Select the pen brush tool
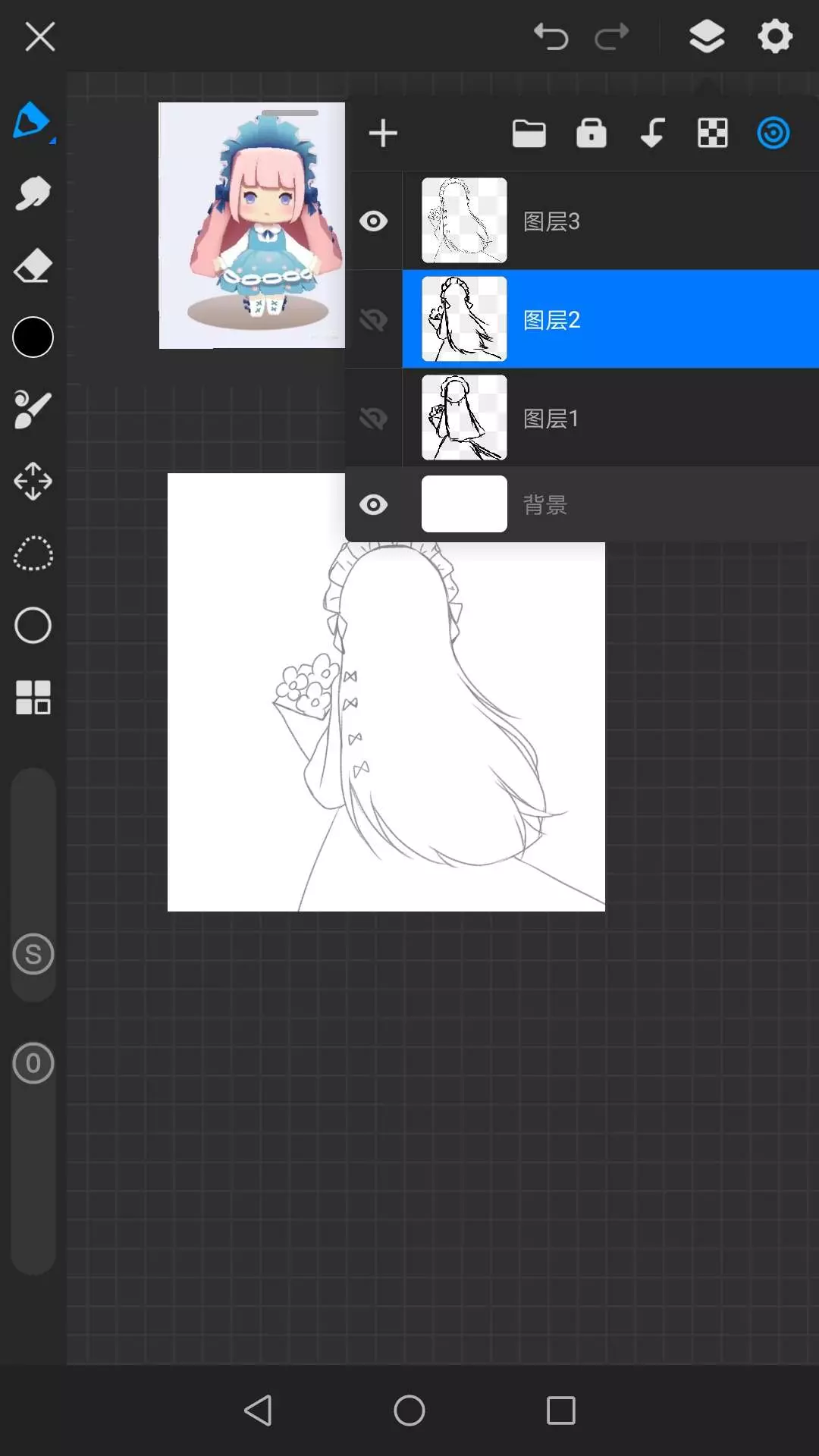The image size is (819, 1456). [32, 121]
